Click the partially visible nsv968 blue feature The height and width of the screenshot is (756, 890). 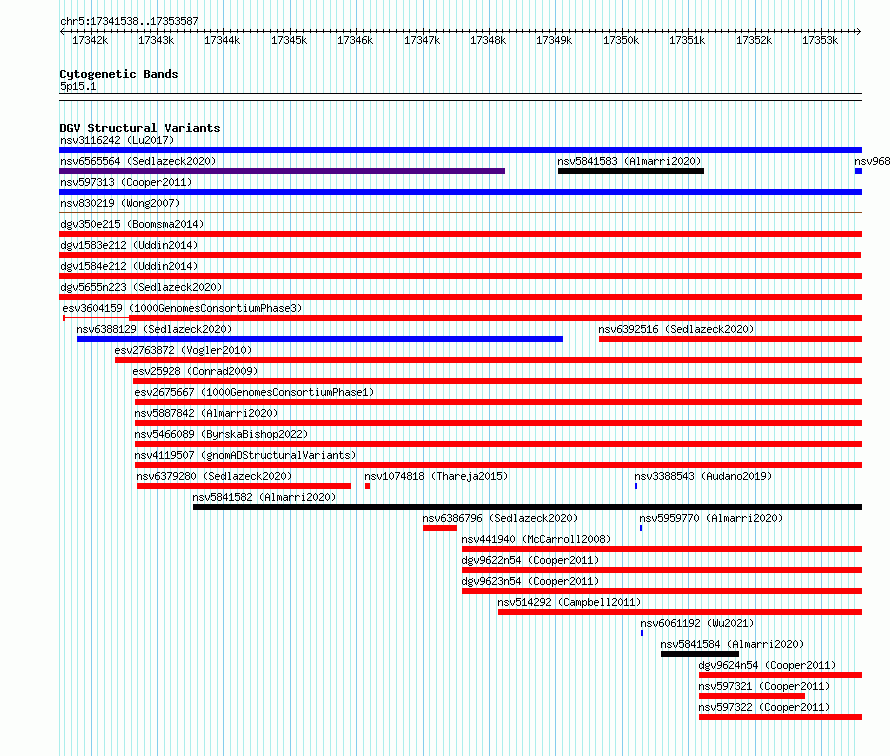click(859, 171)
